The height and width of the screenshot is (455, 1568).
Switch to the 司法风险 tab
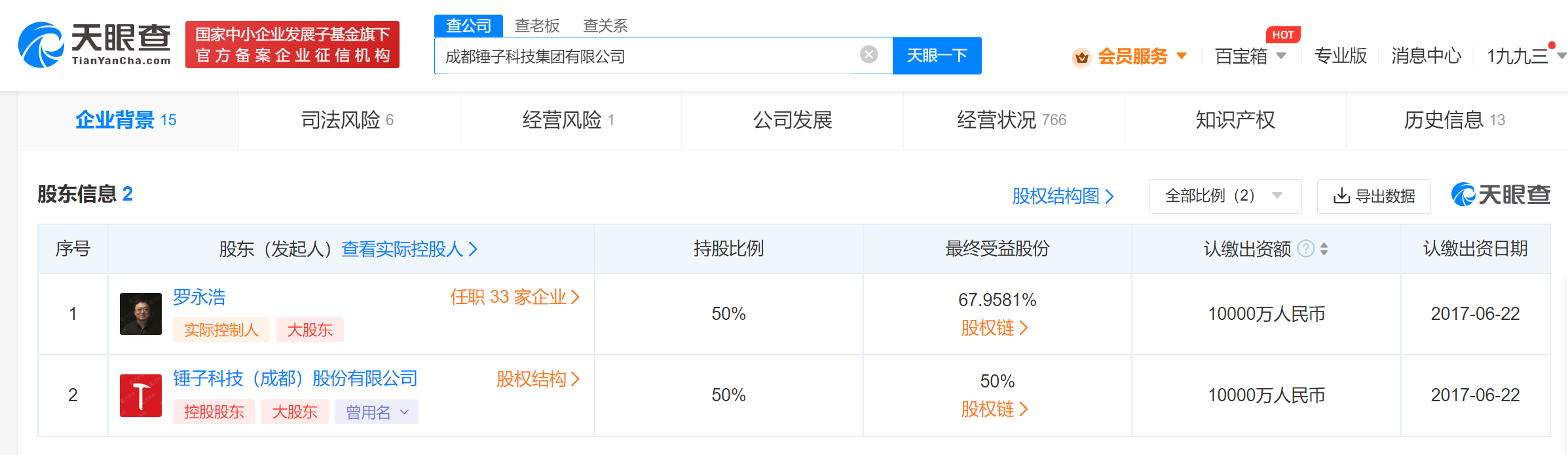[x=348, y=120]
